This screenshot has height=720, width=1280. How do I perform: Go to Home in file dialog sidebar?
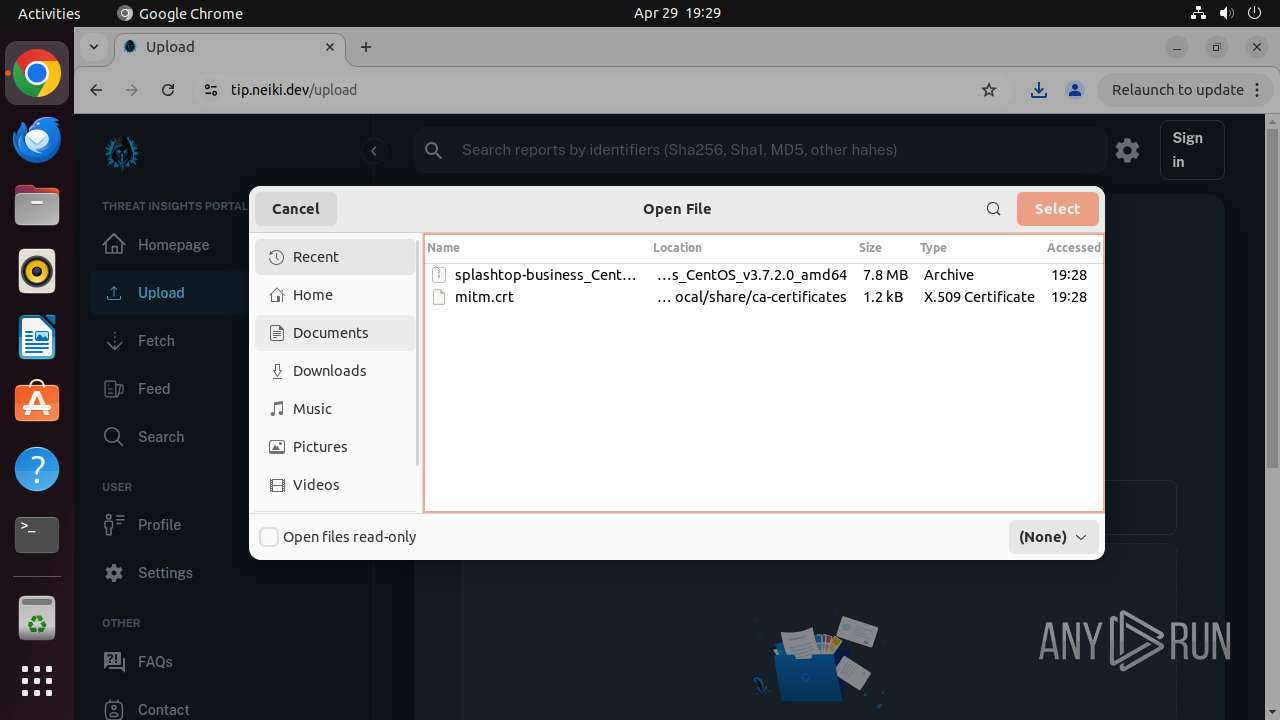coord(335,295)
